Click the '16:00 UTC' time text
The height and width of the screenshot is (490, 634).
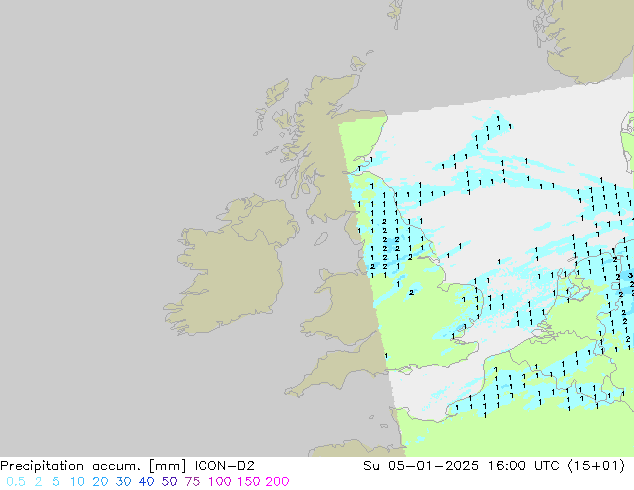523,466
